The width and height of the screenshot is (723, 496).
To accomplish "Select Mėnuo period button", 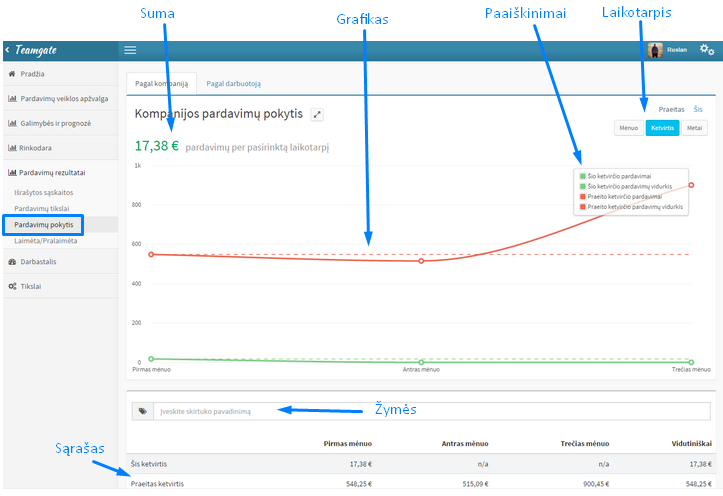I will click(x=628, y=128).
